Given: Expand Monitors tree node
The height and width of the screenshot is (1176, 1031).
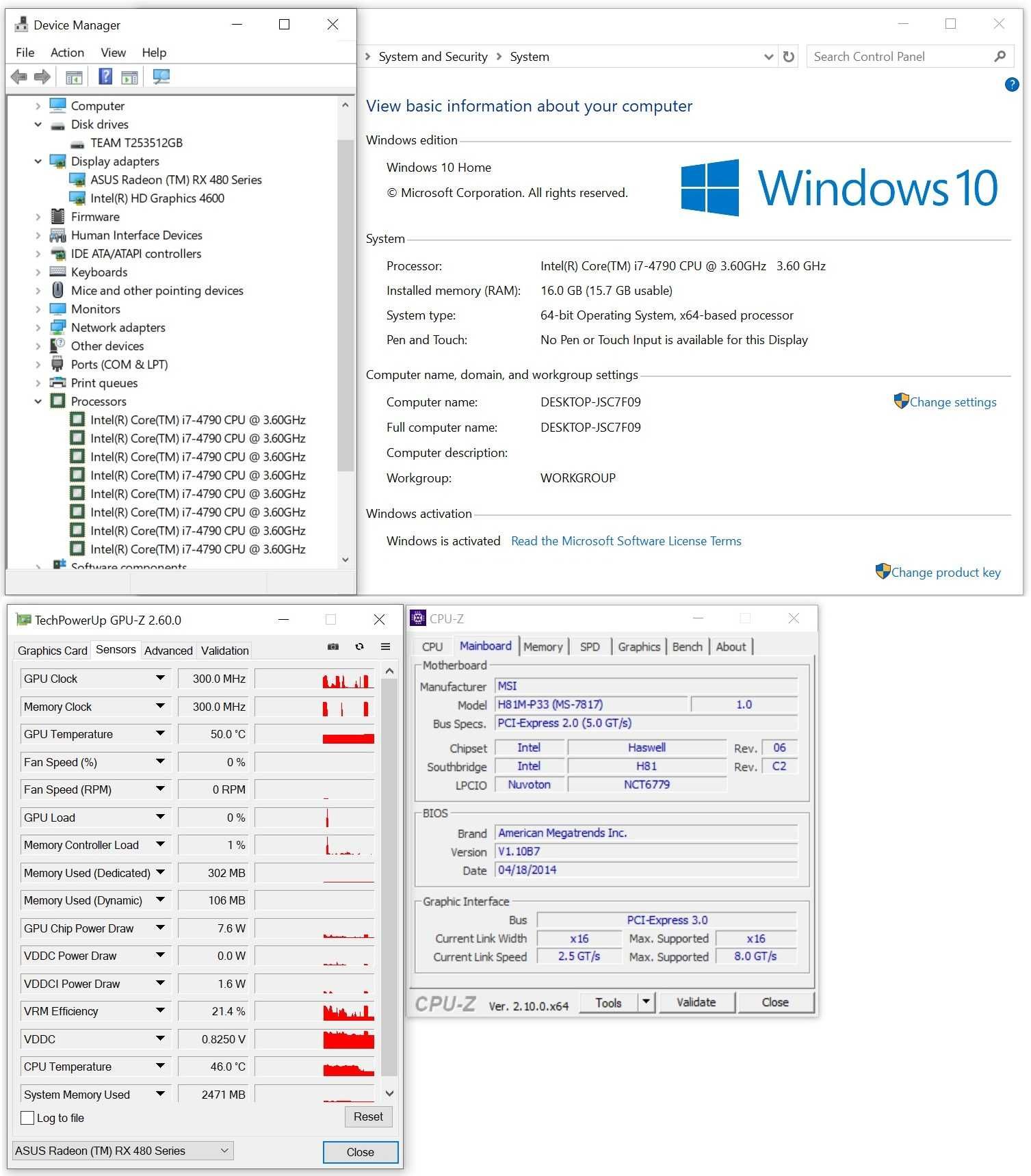Looking at the screenshot, I should [x=38, y=309].
